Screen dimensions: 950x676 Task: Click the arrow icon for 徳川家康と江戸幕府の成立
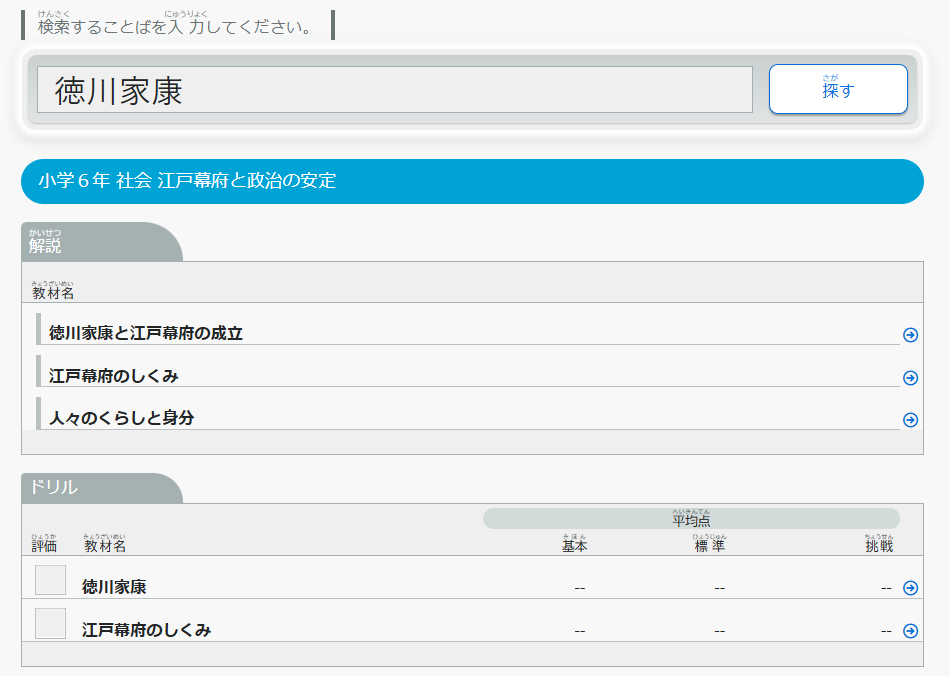[910, 335]
